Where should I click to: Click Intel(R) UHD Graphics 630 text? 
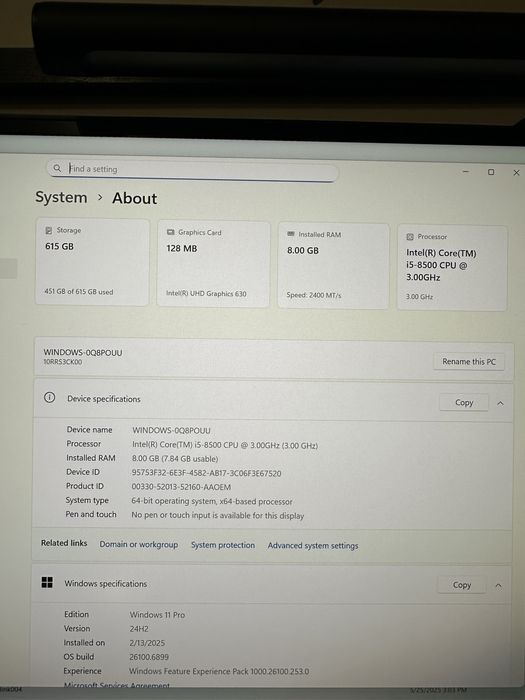206,293
